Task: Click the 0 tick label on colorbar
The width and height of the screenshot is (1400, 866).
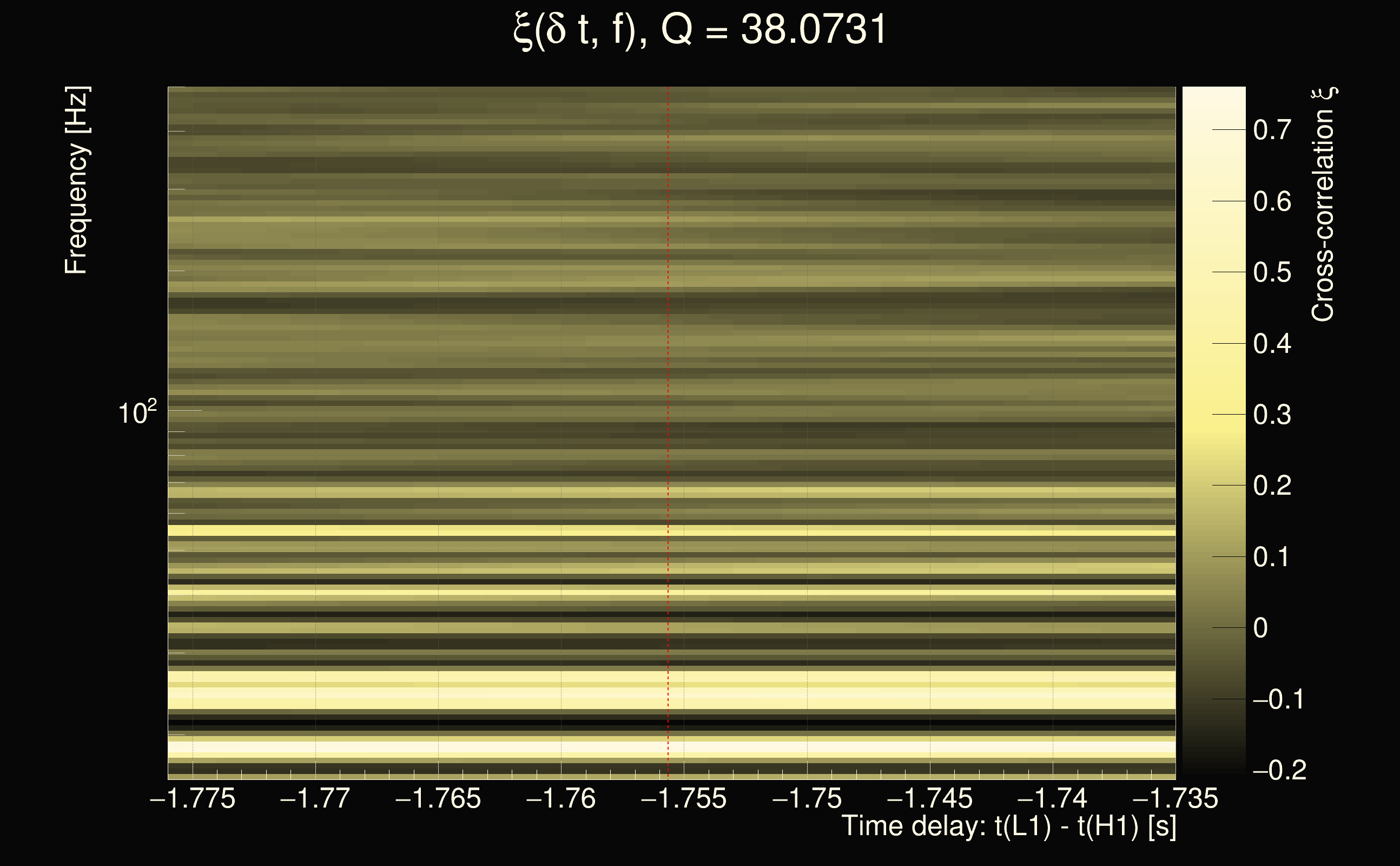Action: click(1261, 628)
